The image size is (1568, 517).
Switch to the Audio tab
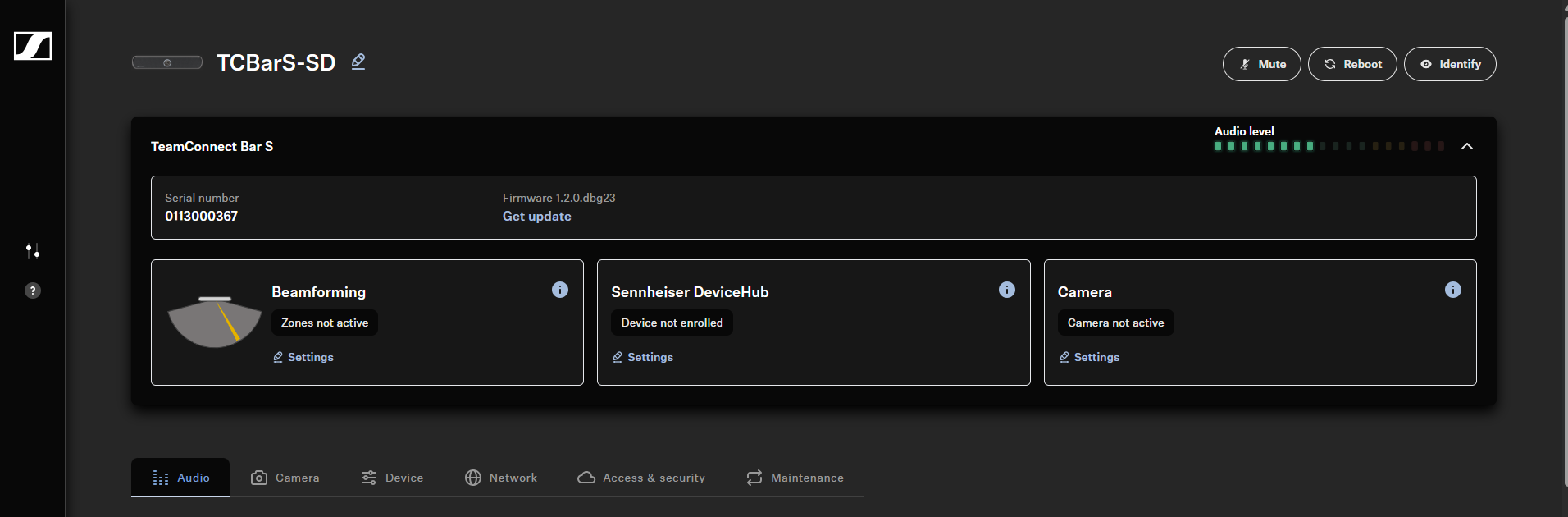click(180, 478)
